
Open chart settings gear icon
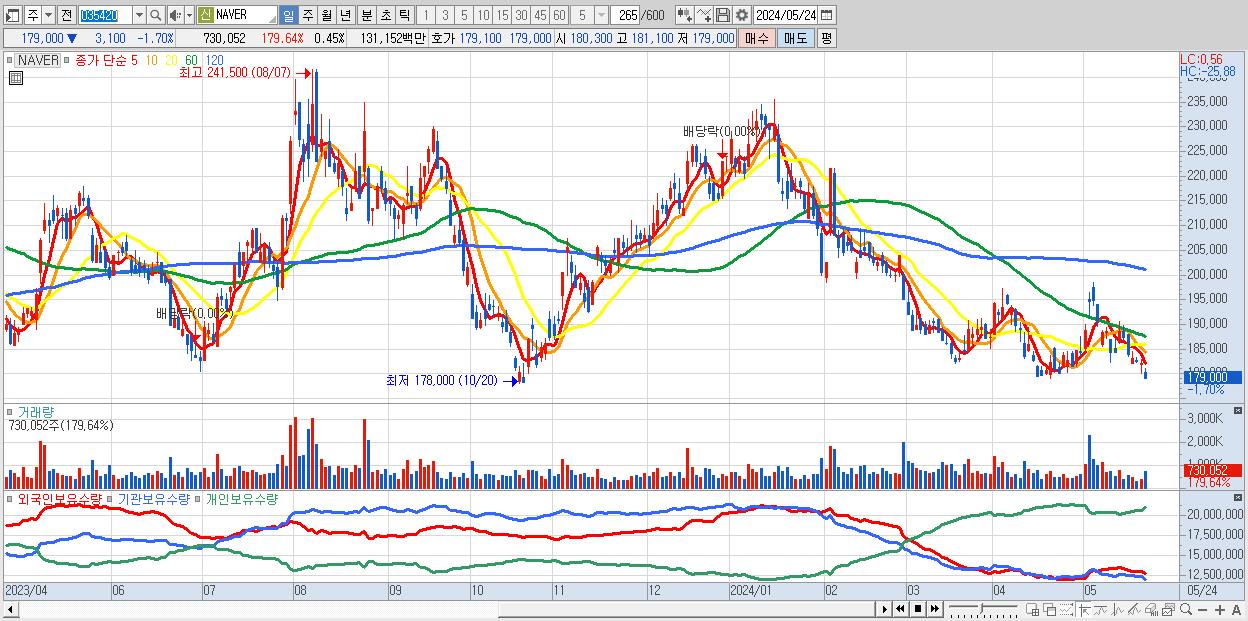(x=741, y=16)
